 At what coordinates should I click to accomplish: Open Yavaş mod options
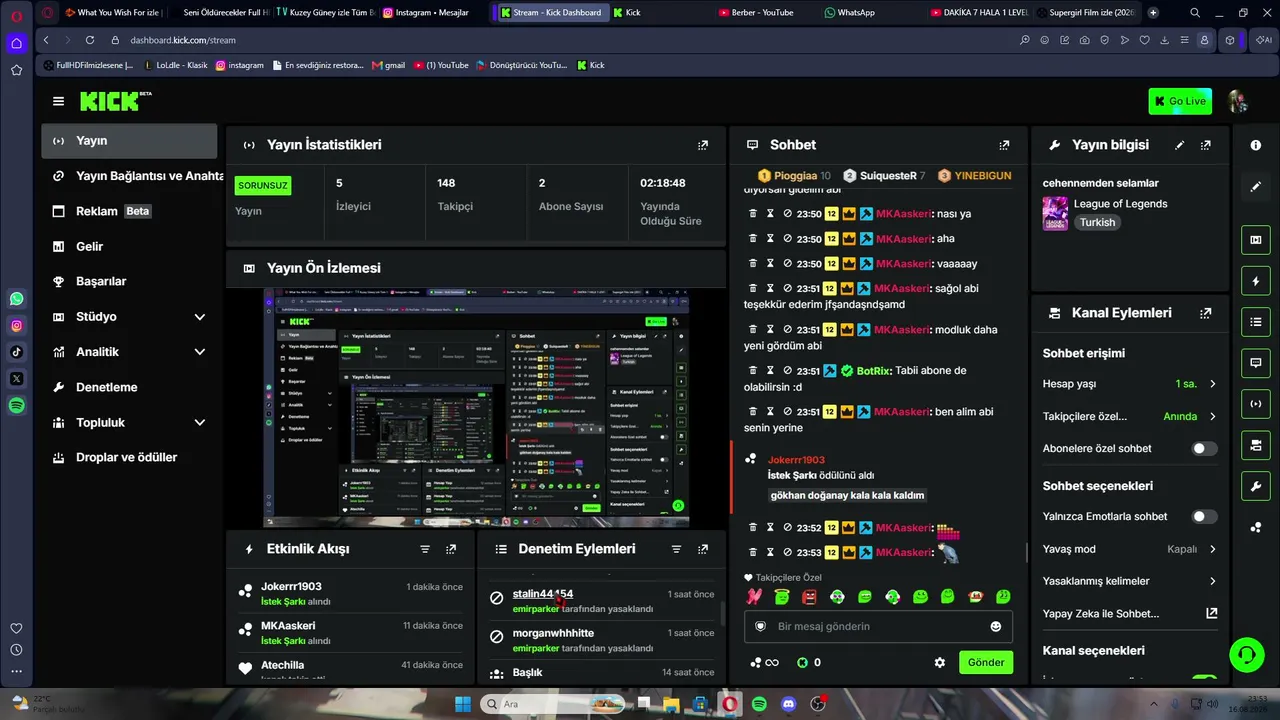[x=1130, y=549]
